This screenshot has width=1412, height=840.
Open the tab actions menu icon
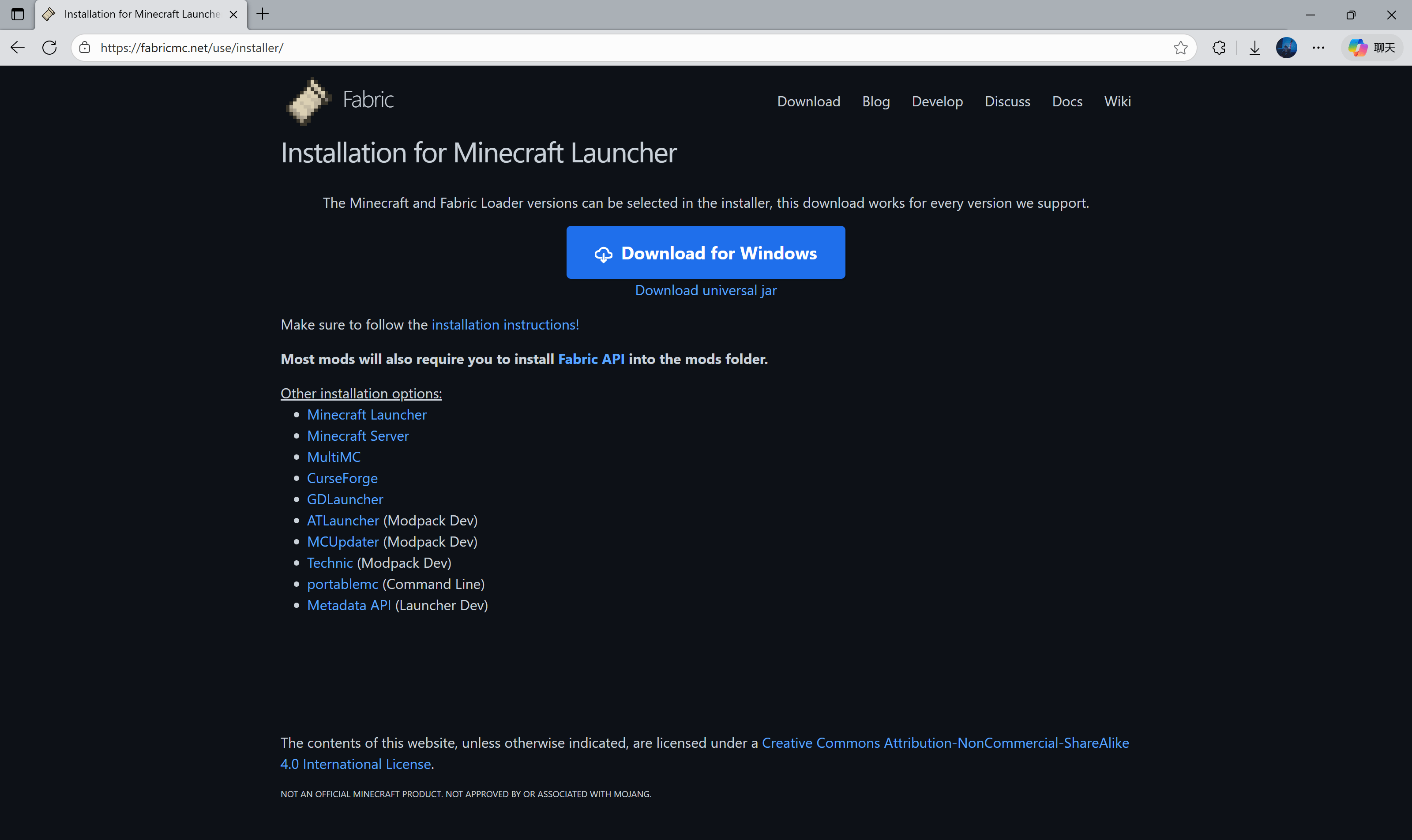coord(18,14)
